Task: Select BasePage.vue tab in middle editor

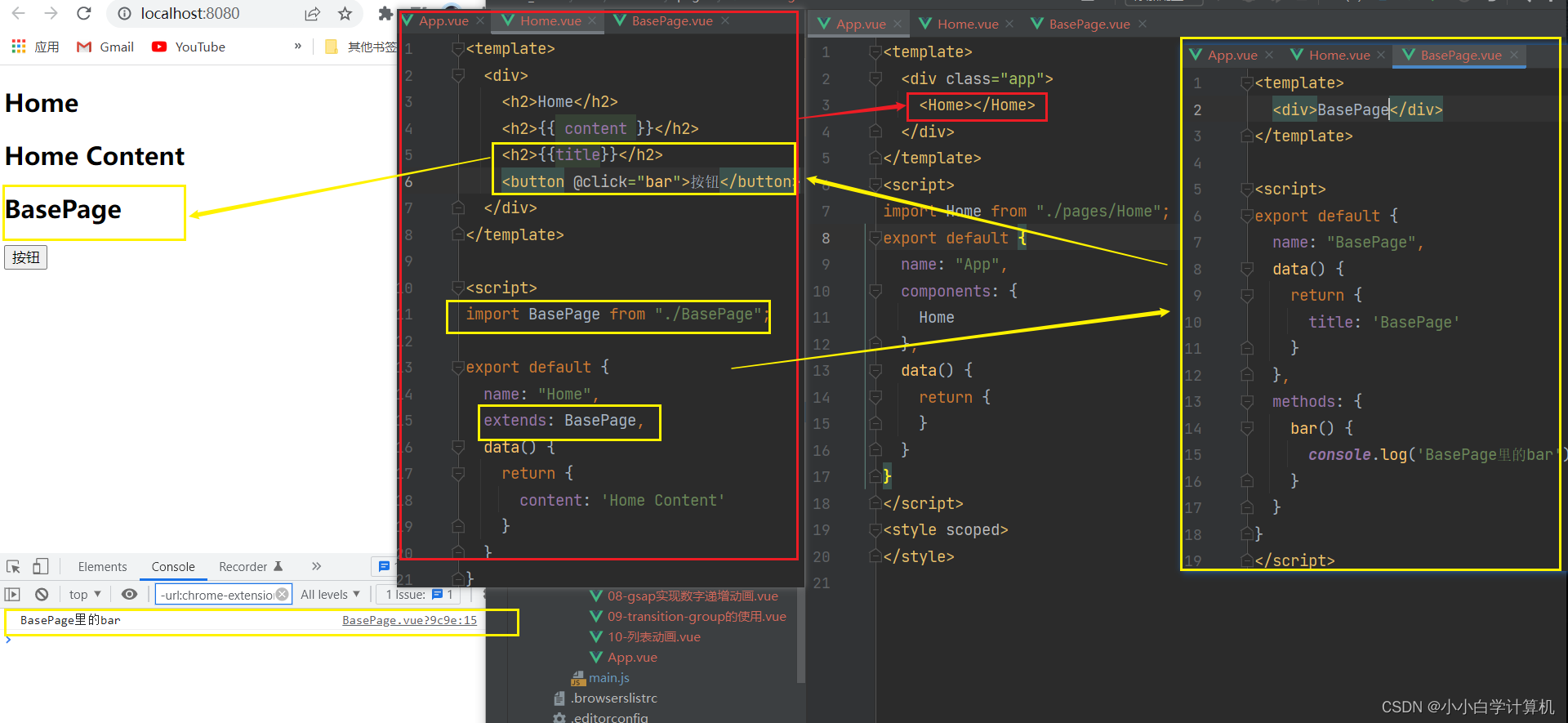Action: point(1089,24)
